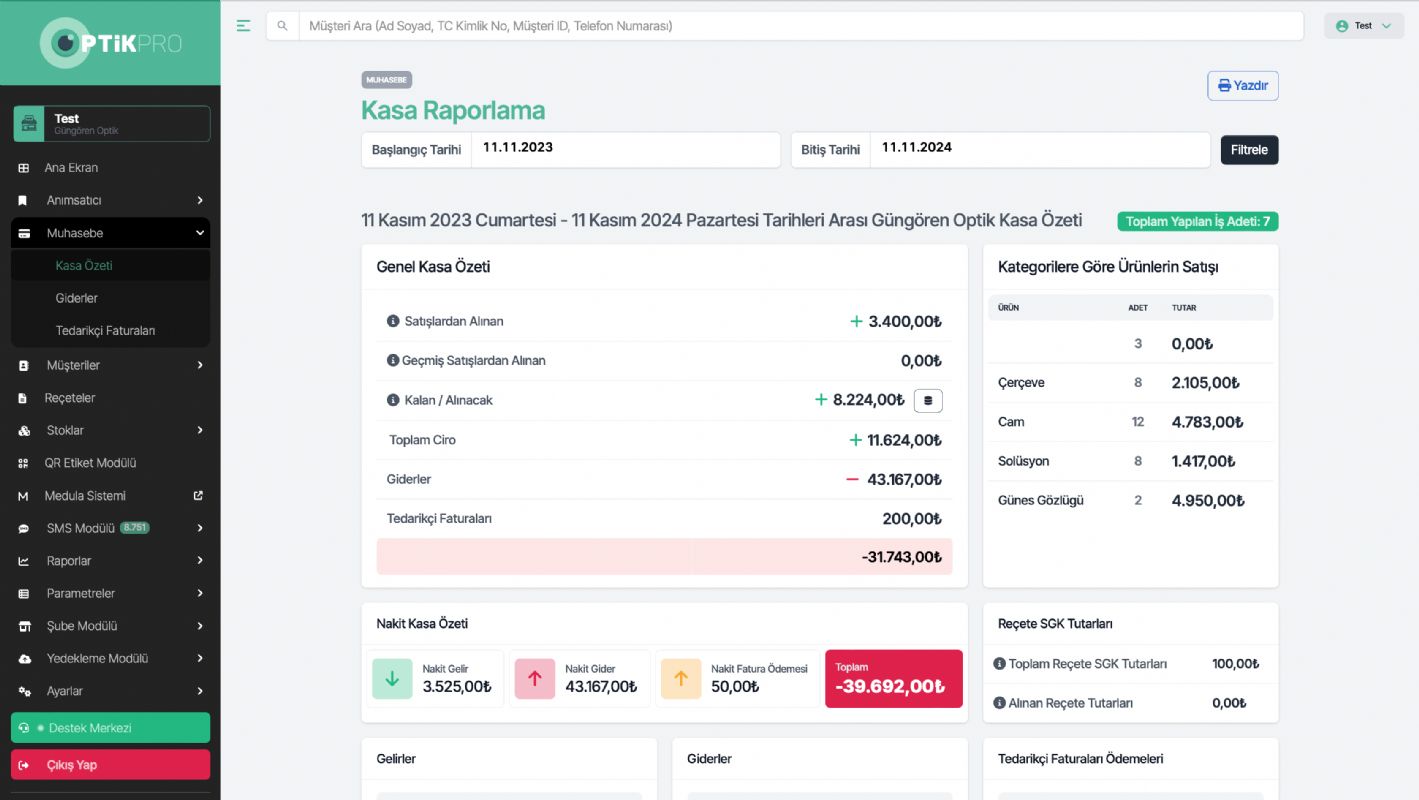1419x800 pixels.
Task: Click the Güneş Gözlüğü category row
Action: pyautogui.click(x=1130, y=501)
